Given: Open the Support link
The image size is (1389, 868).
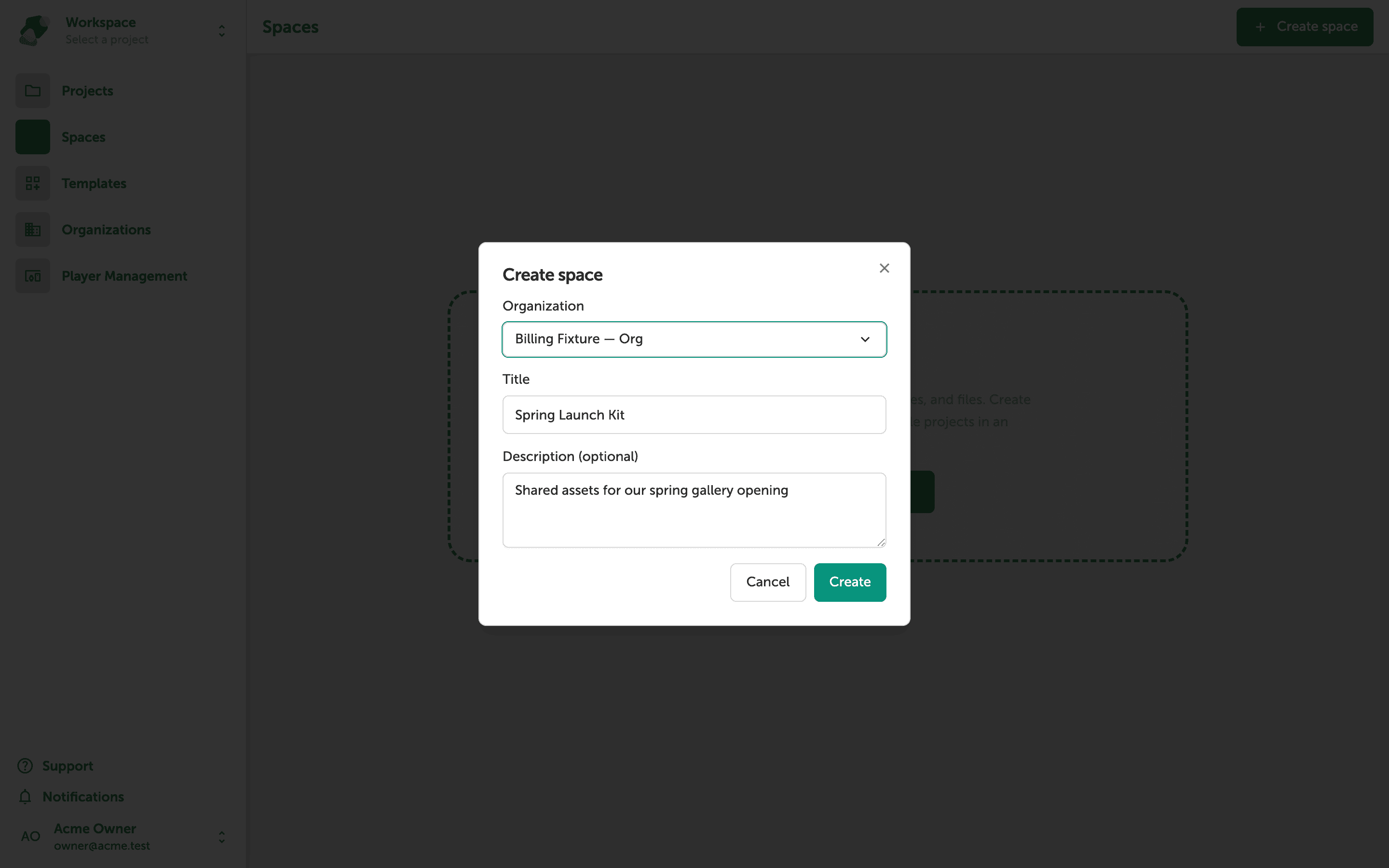Looking at the screenshot, I should (x=68, y=766).
